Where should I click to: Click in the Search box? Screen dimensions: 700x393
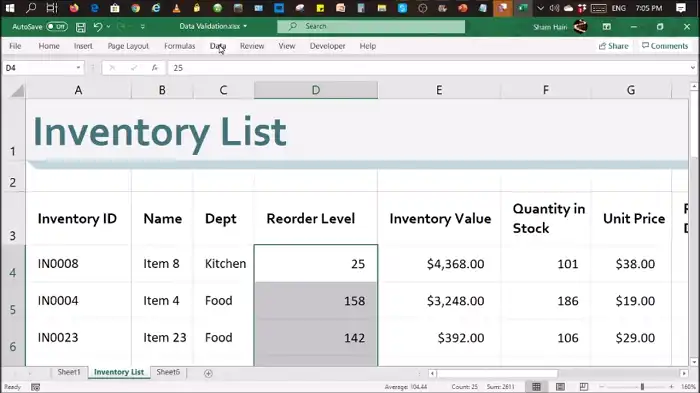tap(371, 26)
